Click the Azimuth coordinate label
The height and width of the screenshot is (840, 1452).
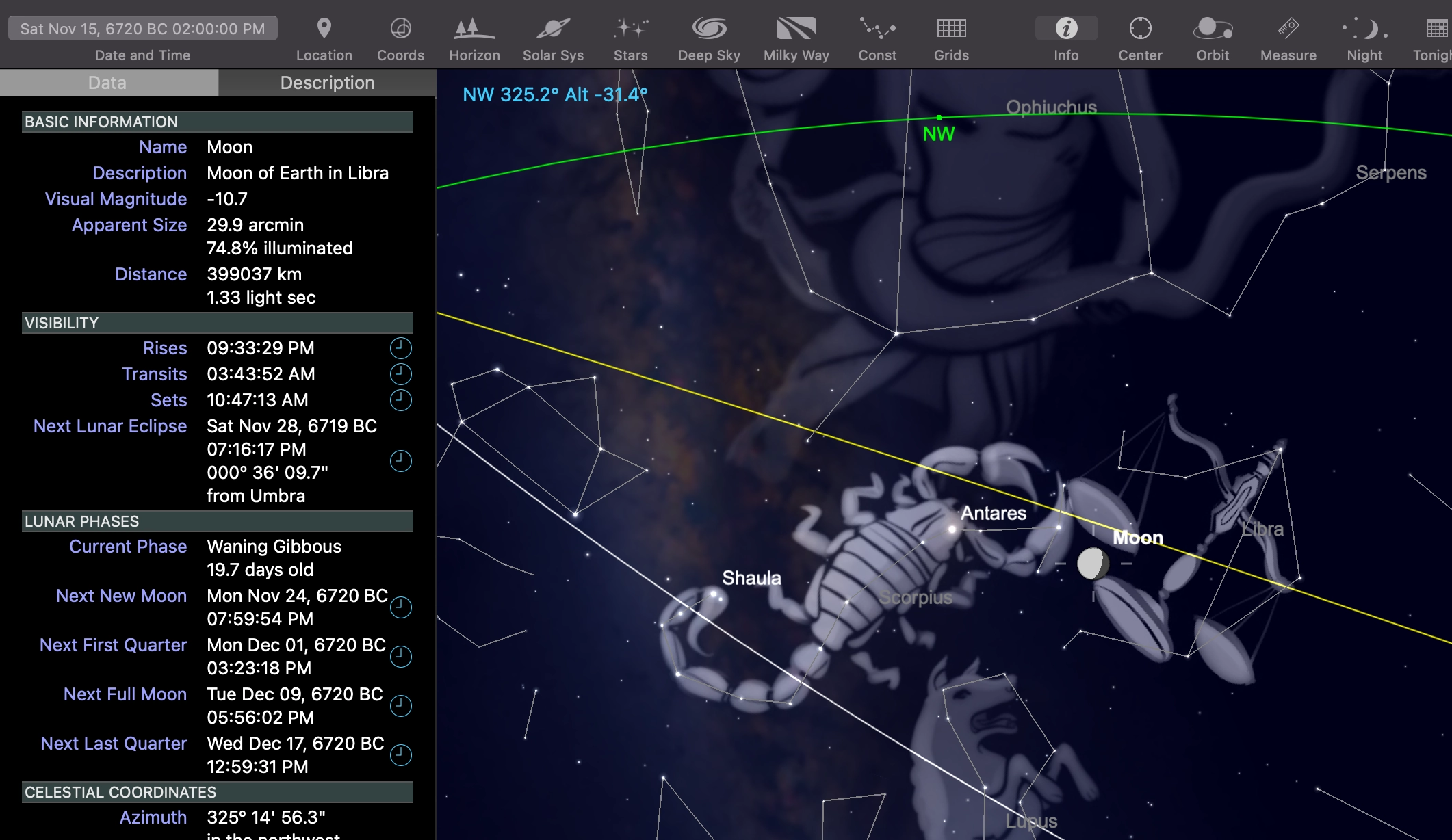(153, 817)
